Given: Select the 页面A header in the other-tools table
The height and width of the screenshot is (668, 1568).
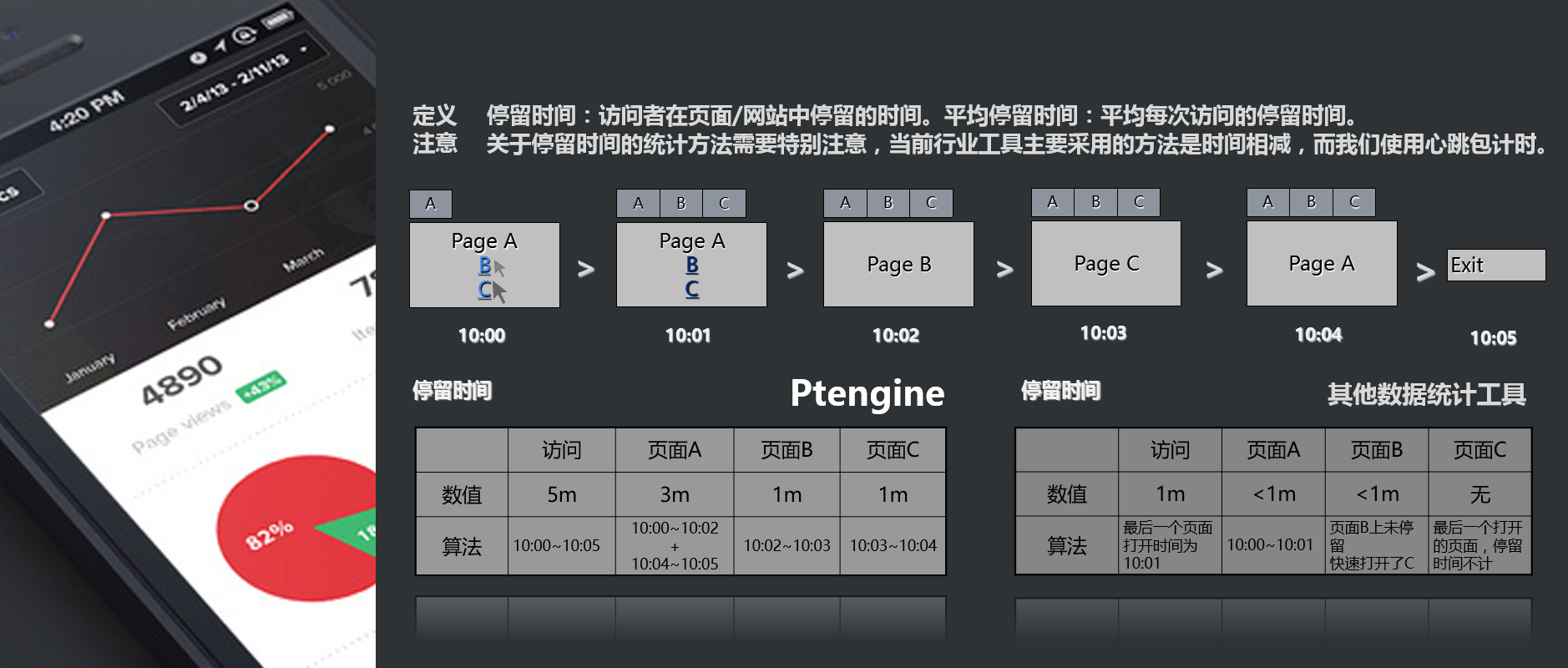Looking at the screenshot, I should (1274, 451).
